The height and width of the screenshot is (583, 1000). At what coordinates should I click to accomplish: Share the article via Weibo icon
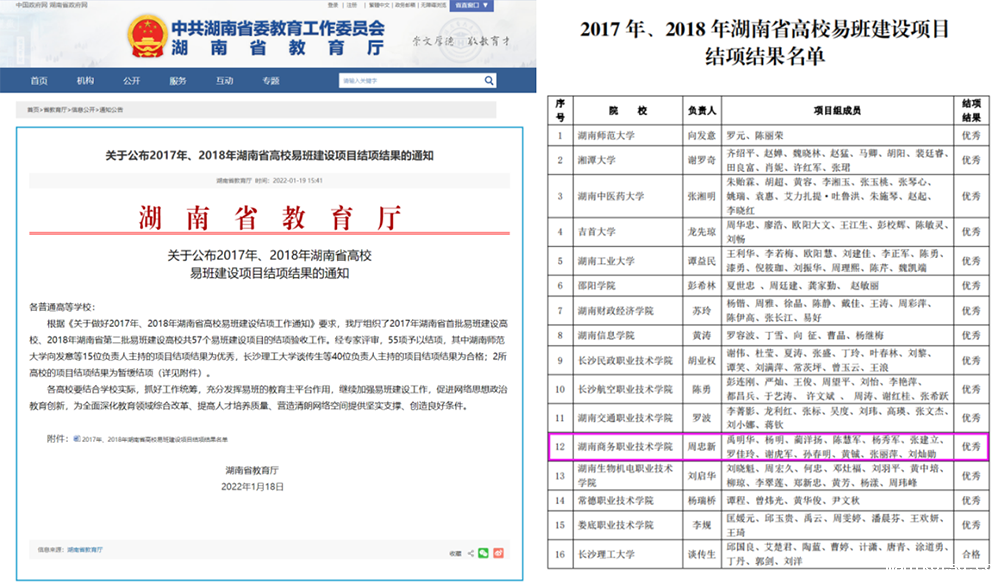tap(498, 551)
